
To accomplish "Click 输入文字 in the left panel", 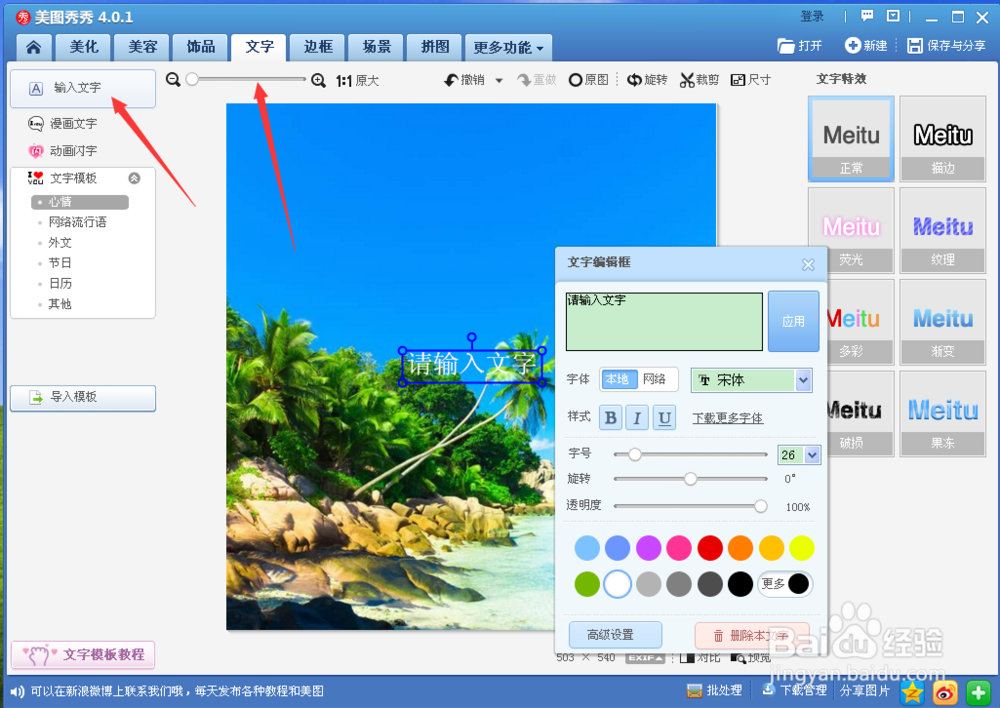I will point(83,88).
